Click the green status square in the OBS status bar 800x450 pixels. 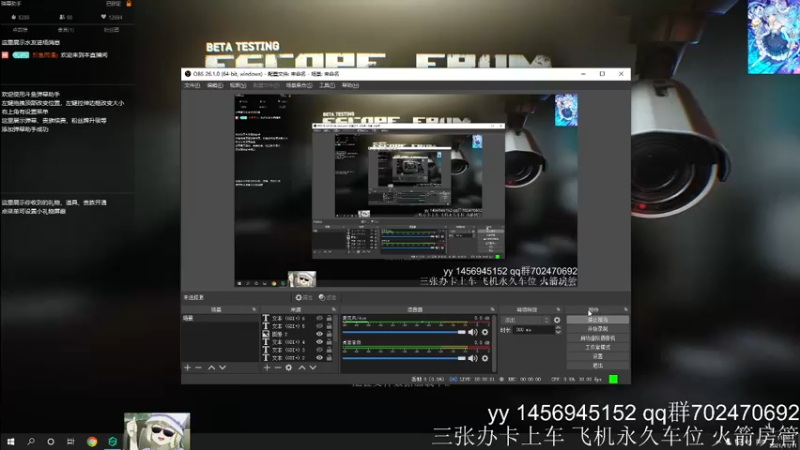tap(613, 379)
